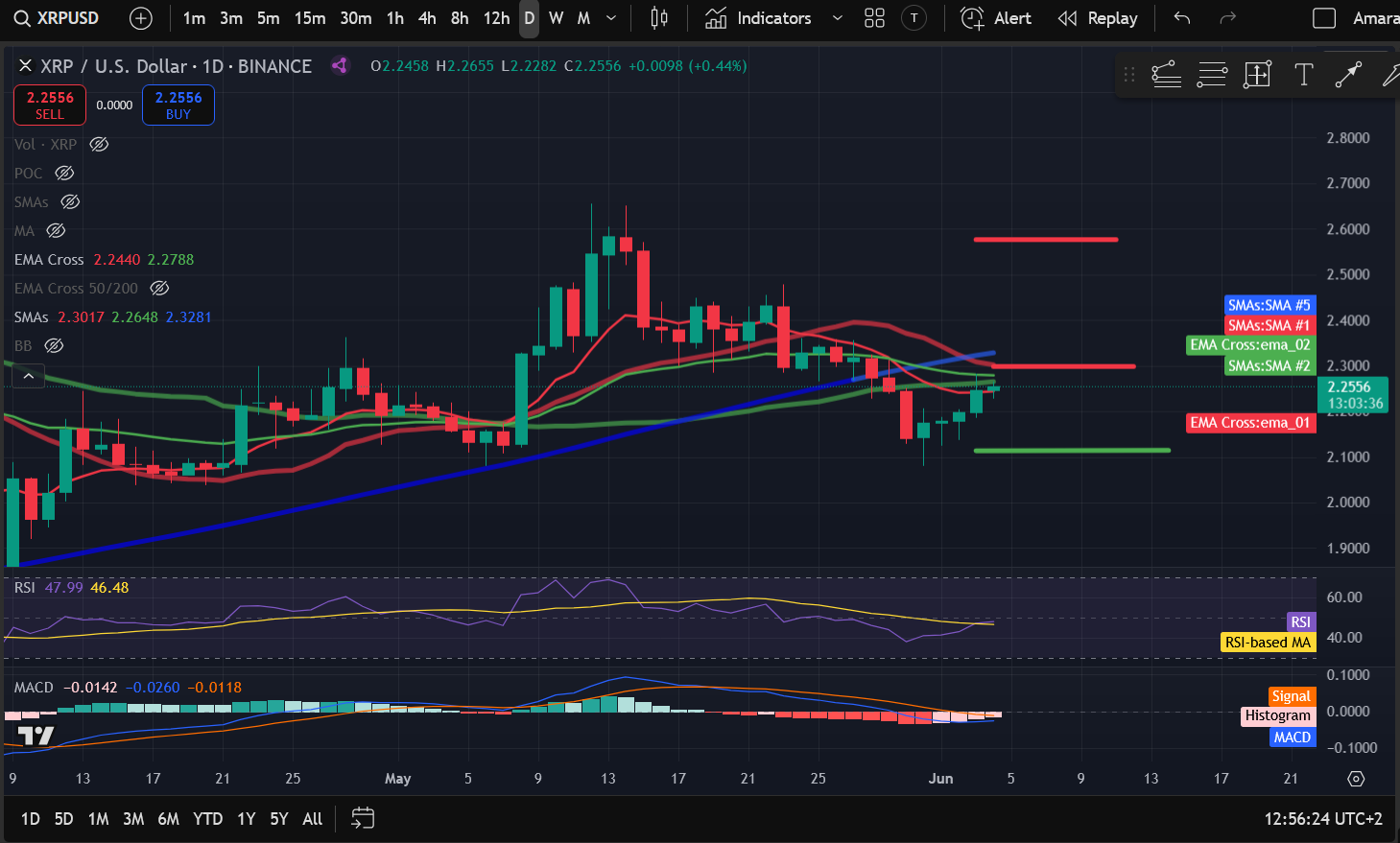Click the 2.2556 BUY button
1400x843 pixels.
(178, 105)
